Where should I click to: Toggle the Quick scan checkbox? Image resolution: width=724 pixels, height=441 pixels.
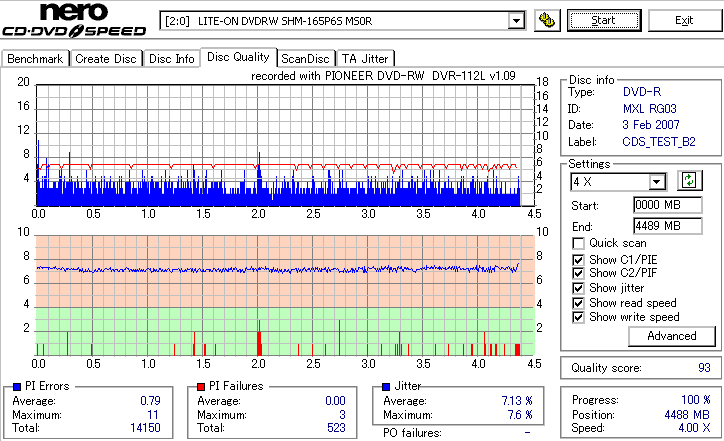pyautogui.click(x=578, y=243)
